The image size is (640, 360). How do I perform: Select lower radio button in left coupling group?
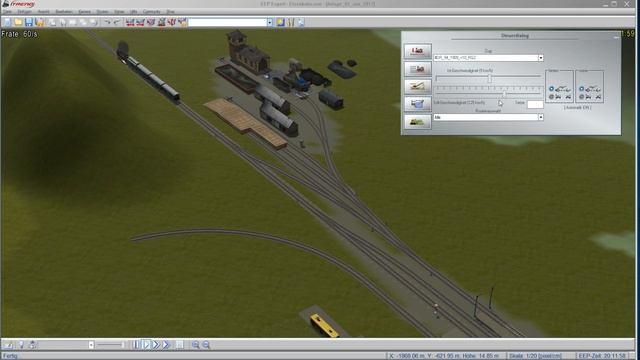[x=551, y=97]
